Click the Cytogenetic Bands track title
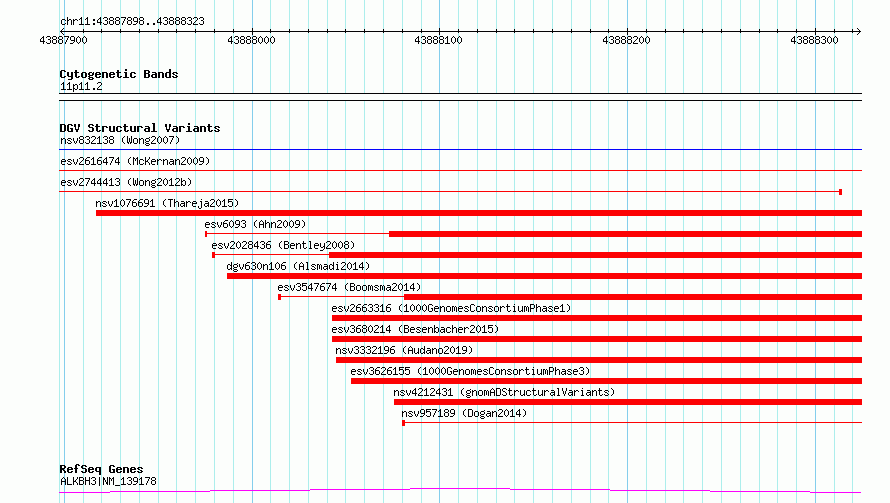The image size is (890, 503). pyautogui.click(x=119, y=74)
